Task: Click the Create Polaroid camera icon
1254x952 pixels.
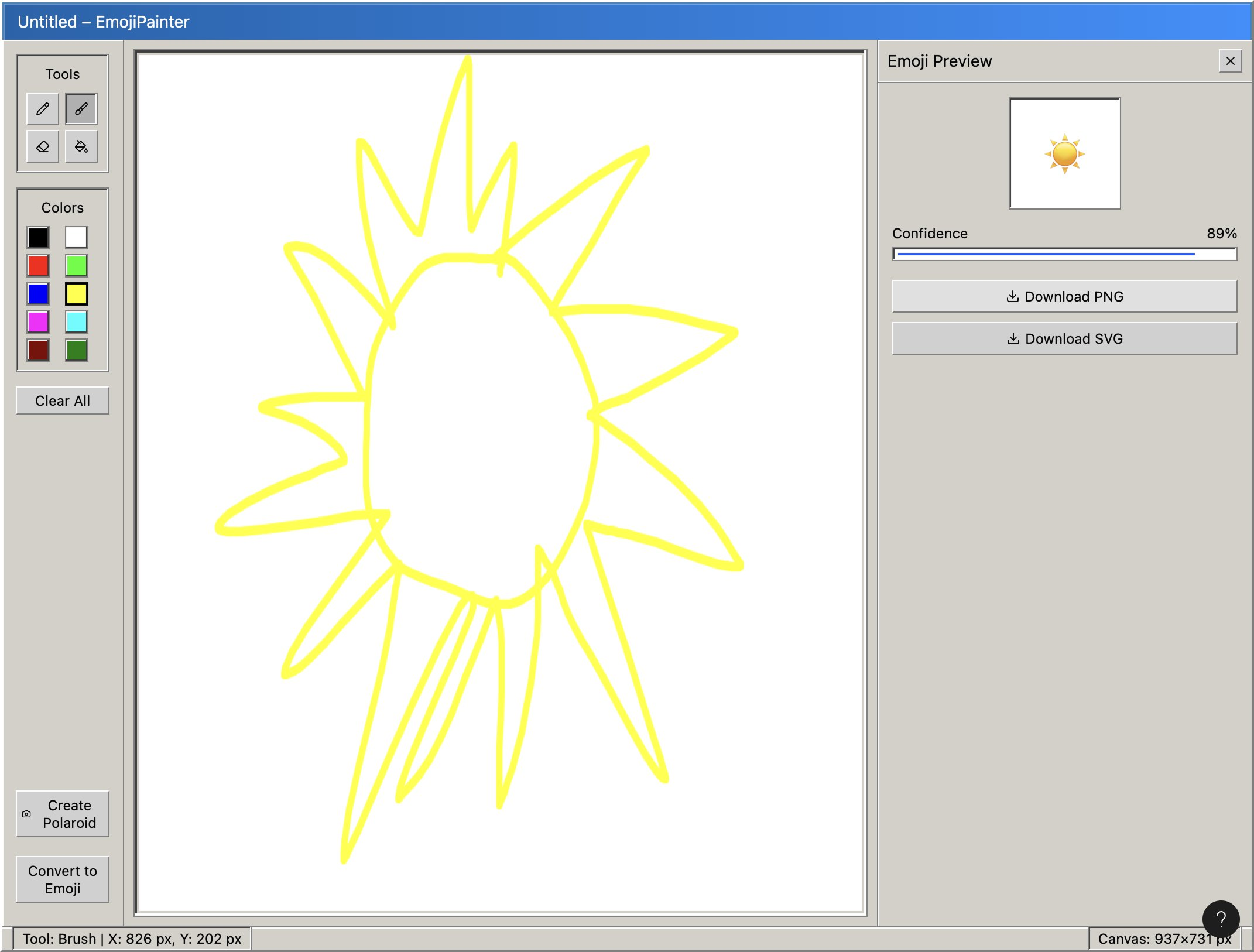Action: pos(27,814)
